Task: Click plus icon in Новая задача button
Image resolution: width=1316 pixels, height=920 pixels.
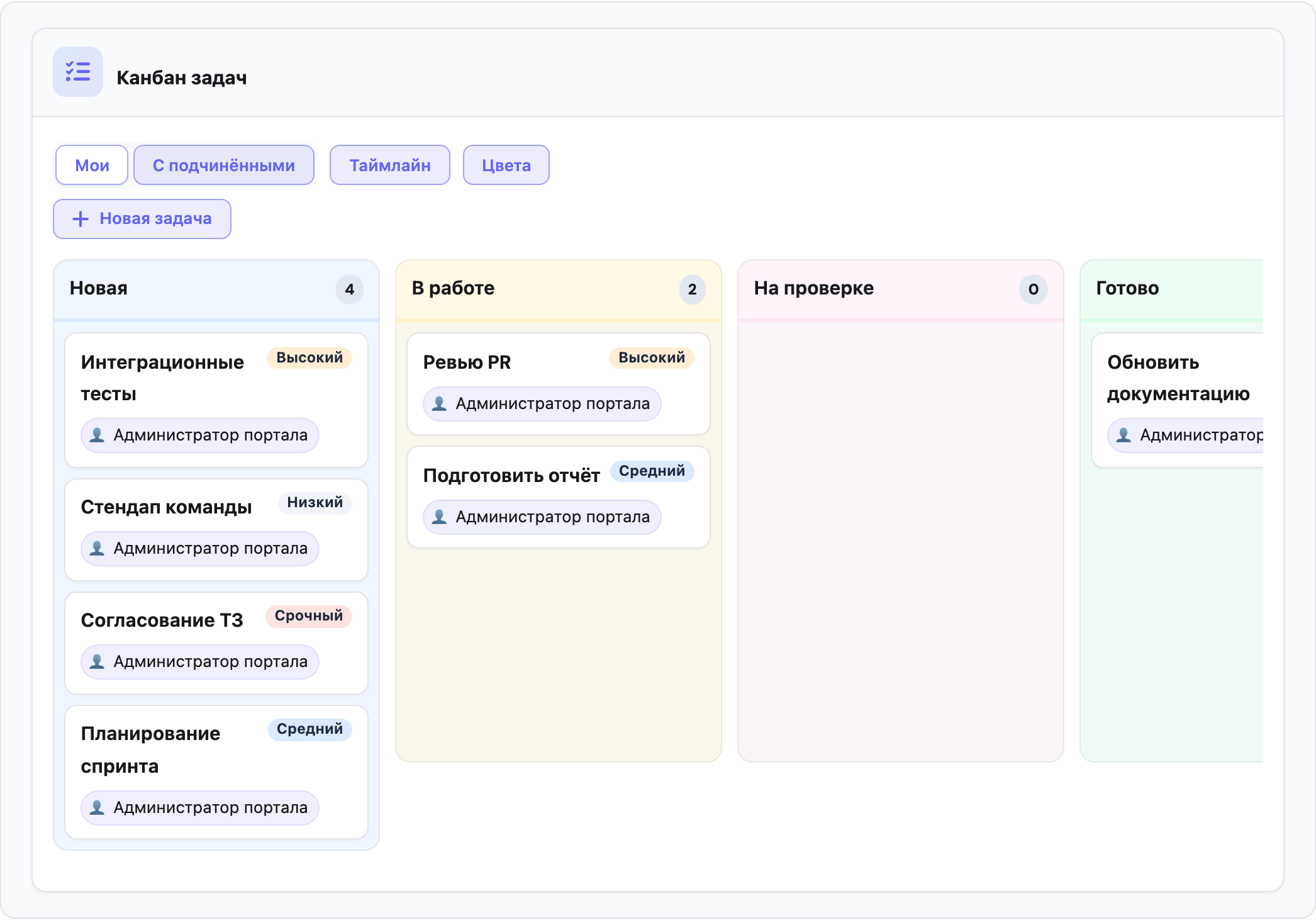Action: point(81,219)
